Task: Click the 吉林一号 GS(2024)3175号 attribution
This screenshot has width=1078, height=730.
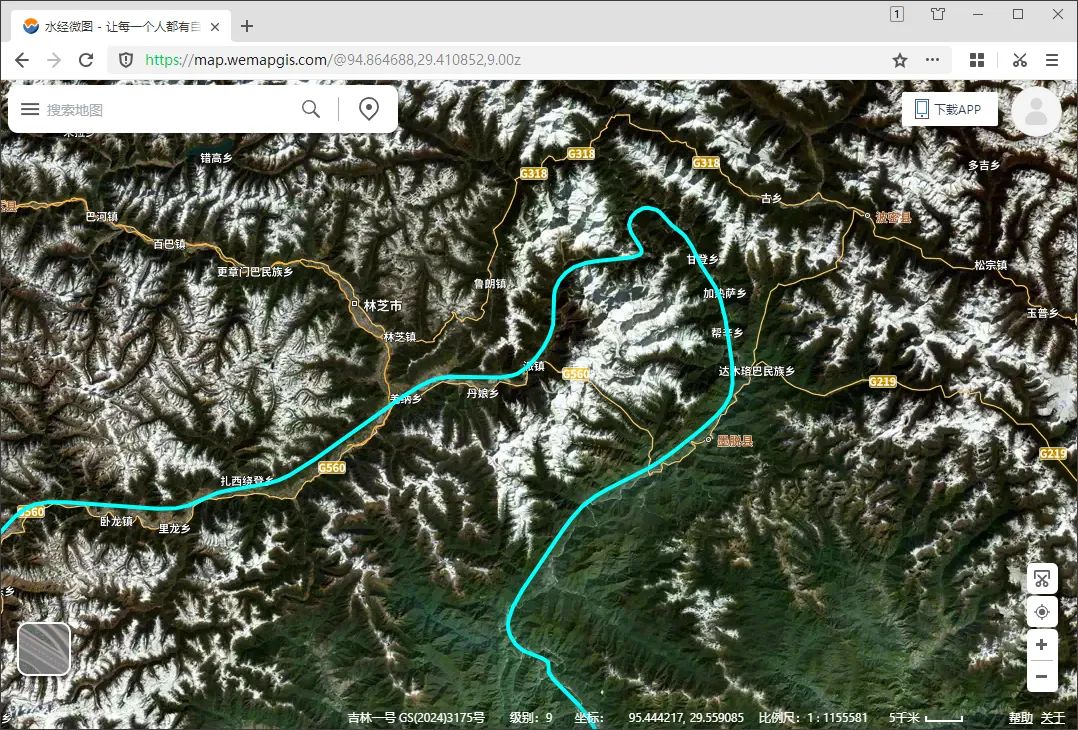Action: pyautogui.click(x=416, y=718)
